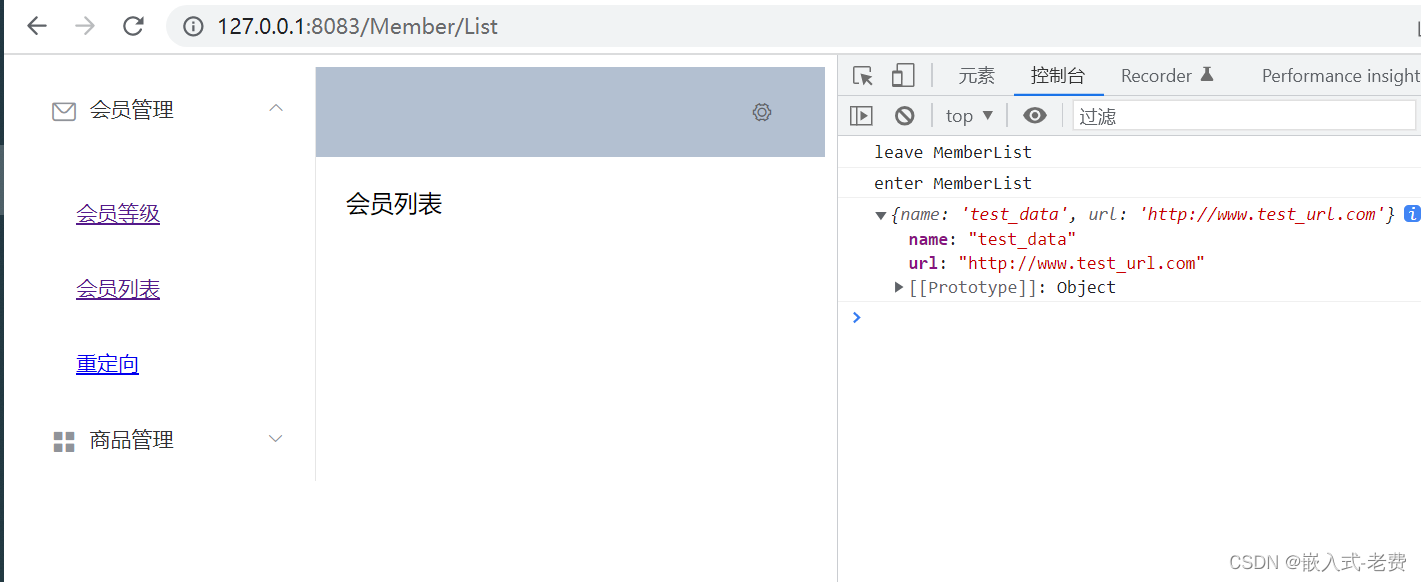Clear the console with the ⊘ icon
Image resolution: width=1421 pixels, height=582 pixels.
(904, 115)
